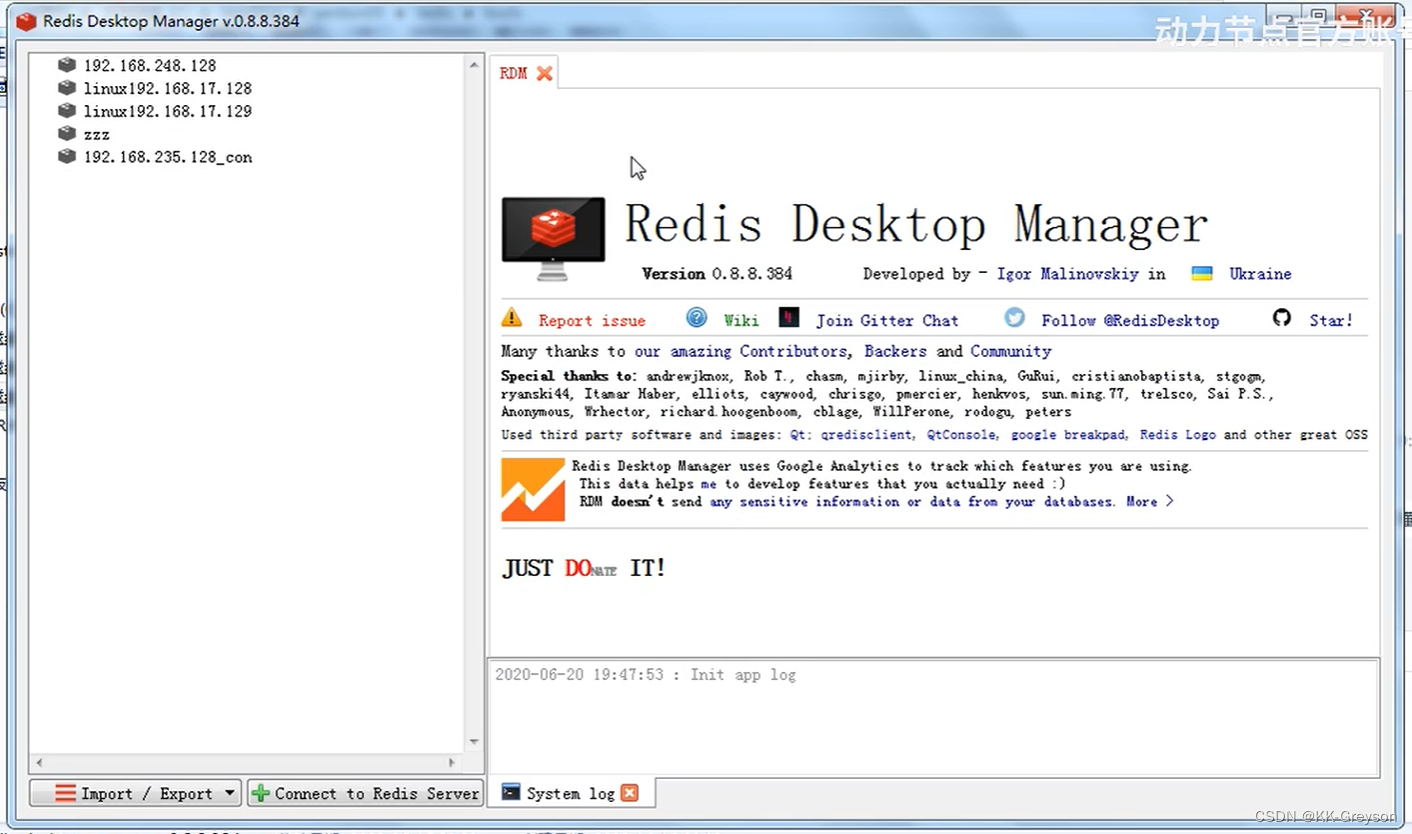Click the linux192.168.17.128 server icon

point(67,88)
